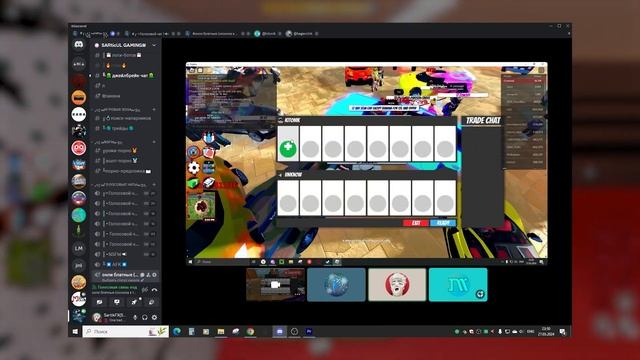Select the blue globe avatar participant tile
Screen dimensions: 640x360
pos(336,284)
